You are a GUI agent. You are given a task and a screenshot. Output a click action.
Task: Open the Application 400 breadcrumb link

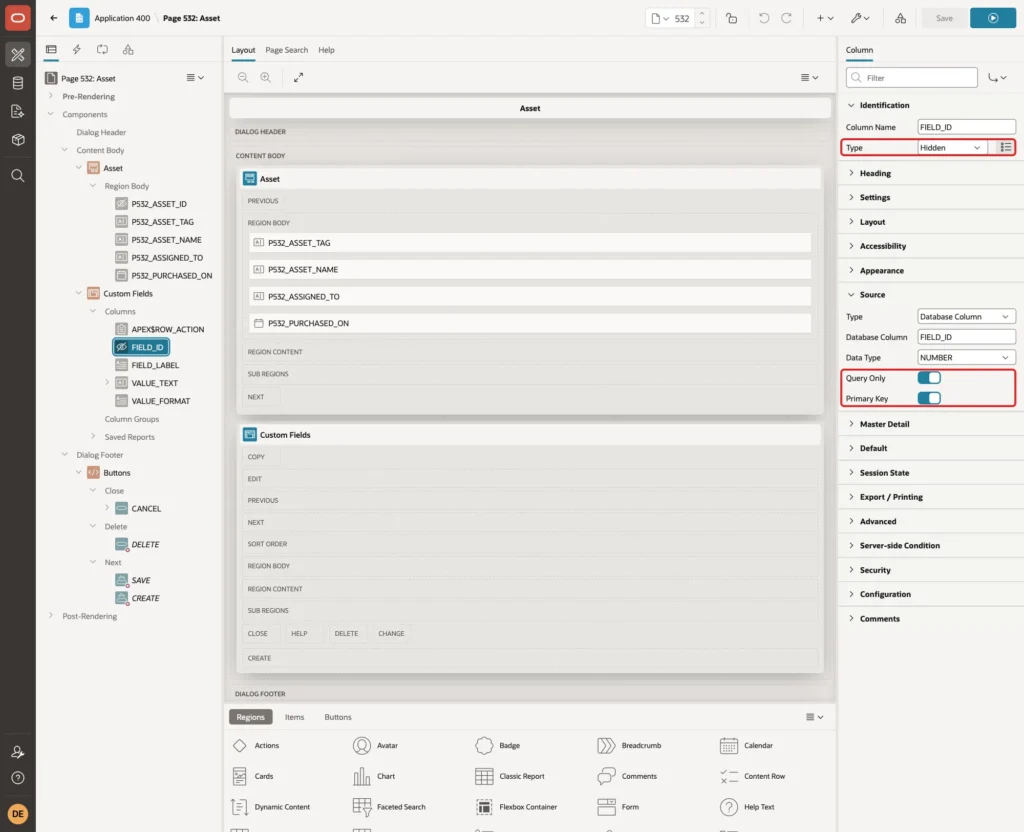(122, 18)
